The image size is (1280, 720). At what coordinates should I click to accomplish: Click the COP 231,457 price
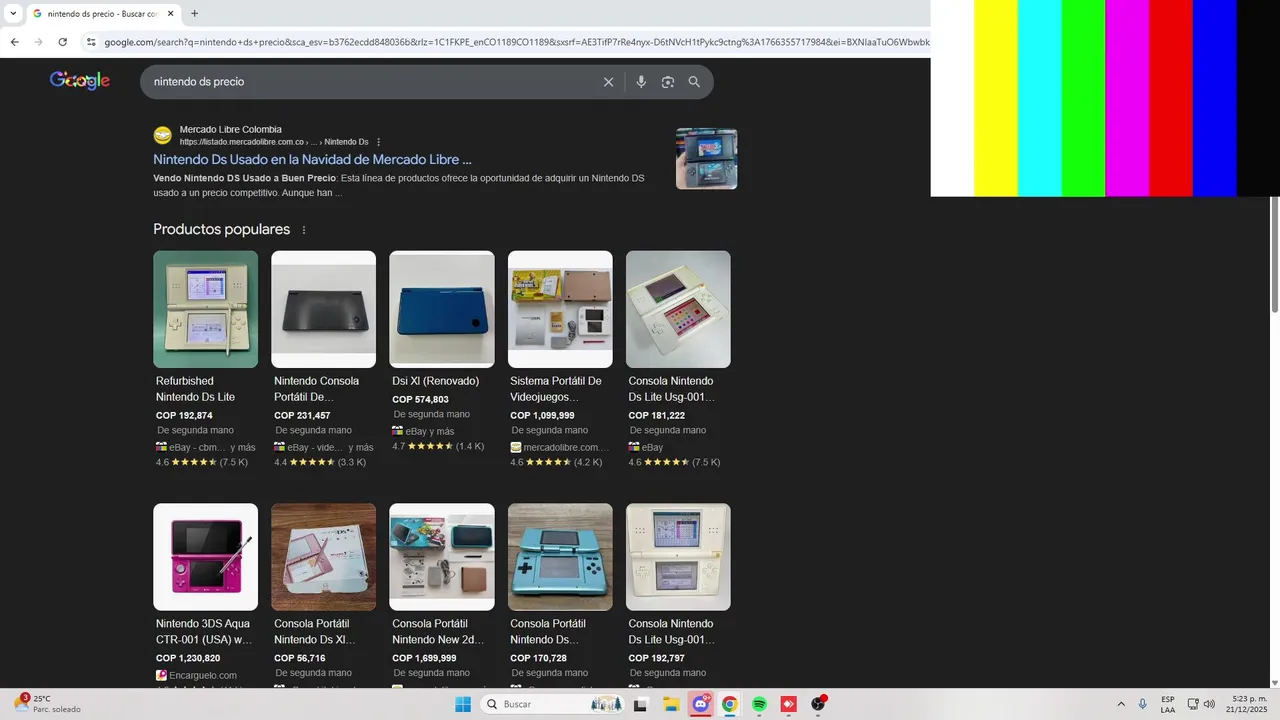pyautogui.click(x=302, y=415)
